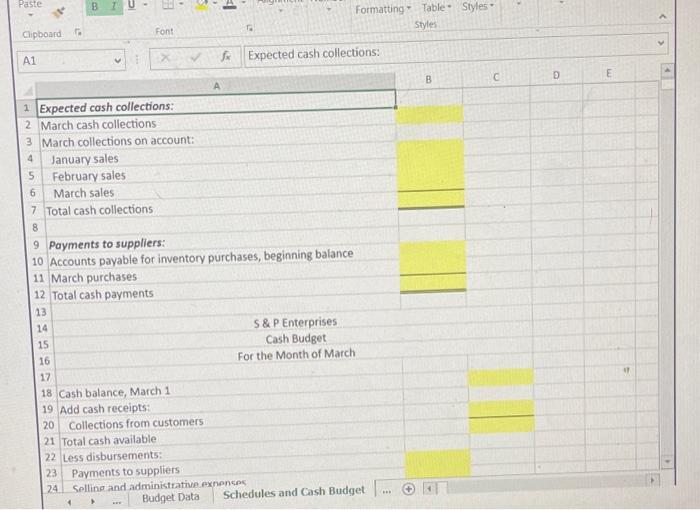Click vertical scrollbar down arrow
The image size is (700, 510).
(x=668, y=461)
